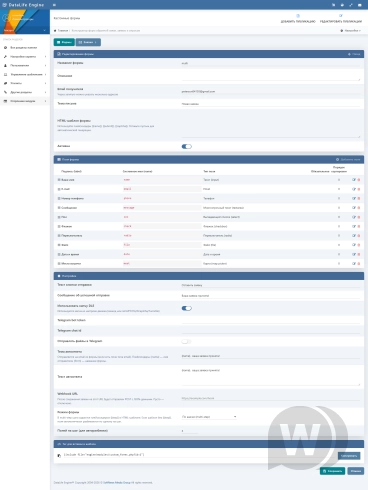Expand Утилиты in sidebar
368x490 pixels.
[x=25, y=83]
